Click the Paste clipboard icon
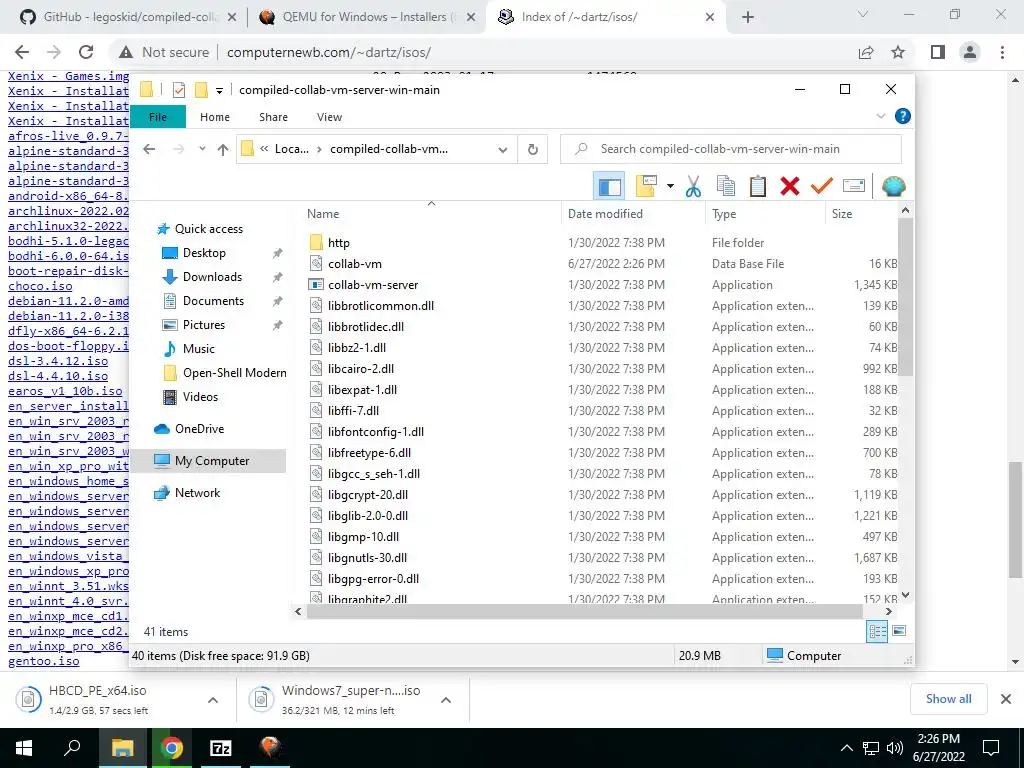Viewport: 1024px width, 768px height. pyautogui.click(x=758, y=187)
